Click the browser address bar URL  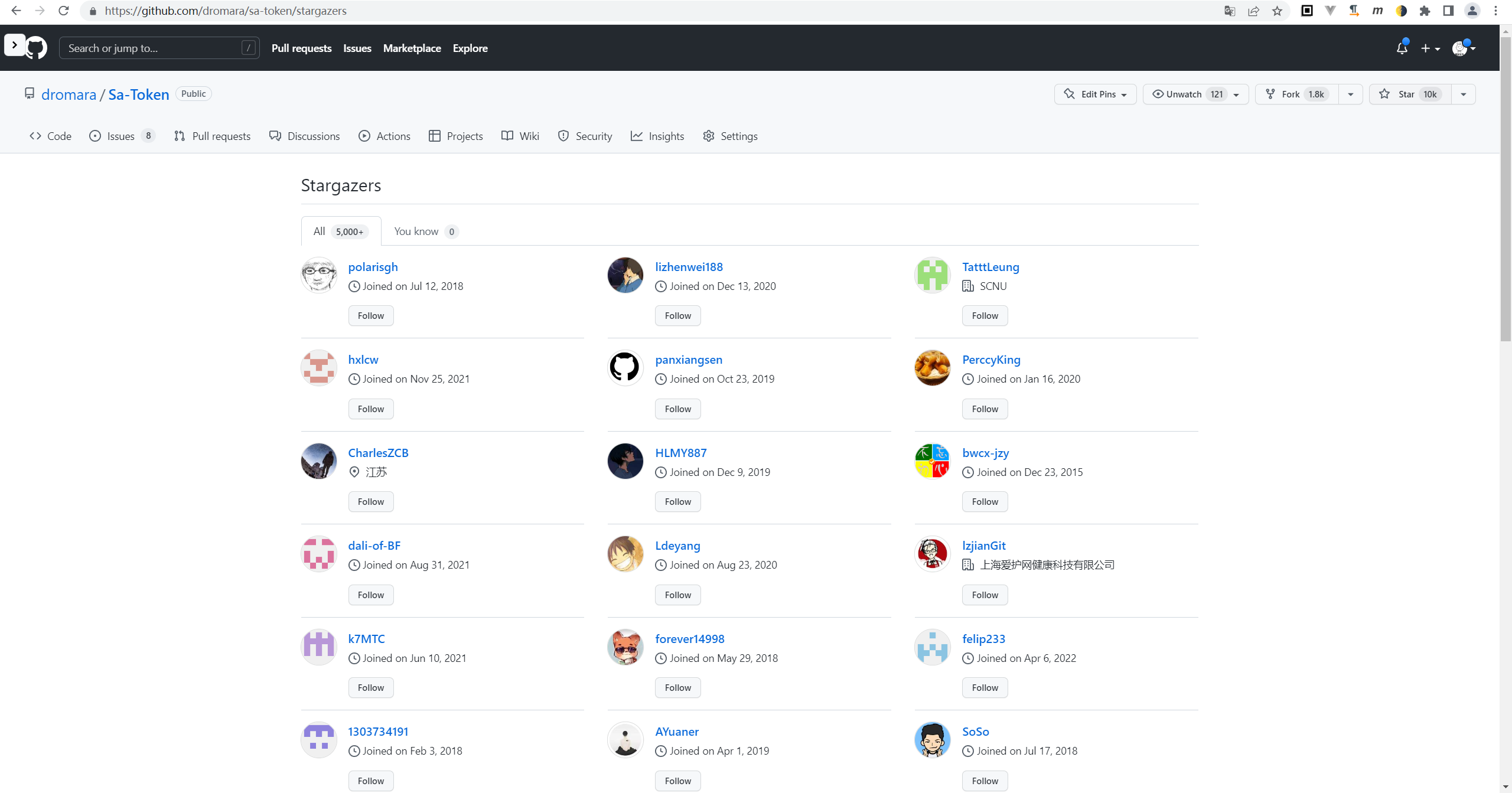tap(226, 11)
